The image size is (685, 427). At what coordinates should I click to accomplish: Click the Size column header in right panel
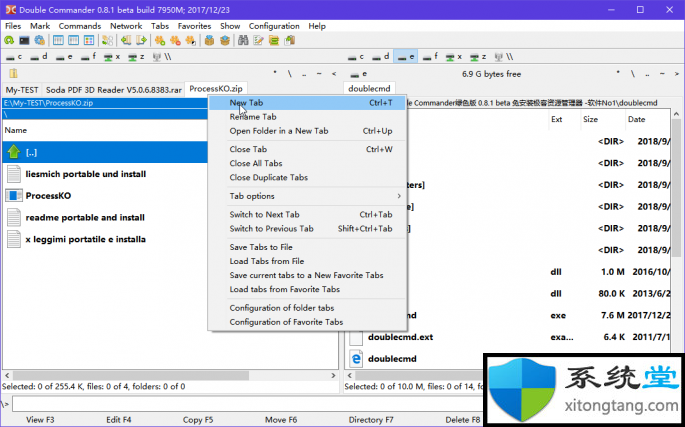coord(601,119)
